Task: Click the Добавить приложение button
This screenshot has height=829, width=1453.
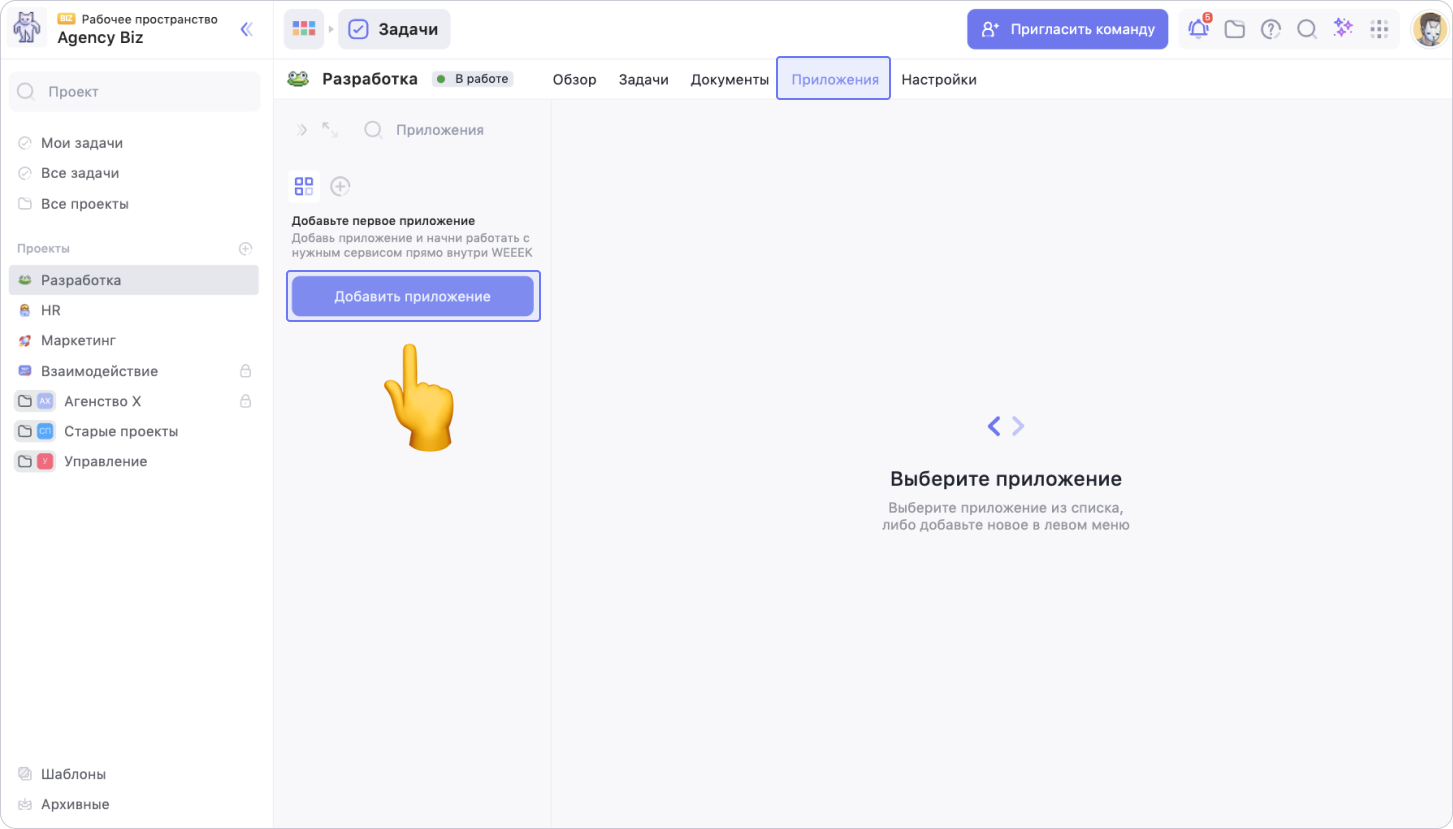Action: tap(412, 296)
